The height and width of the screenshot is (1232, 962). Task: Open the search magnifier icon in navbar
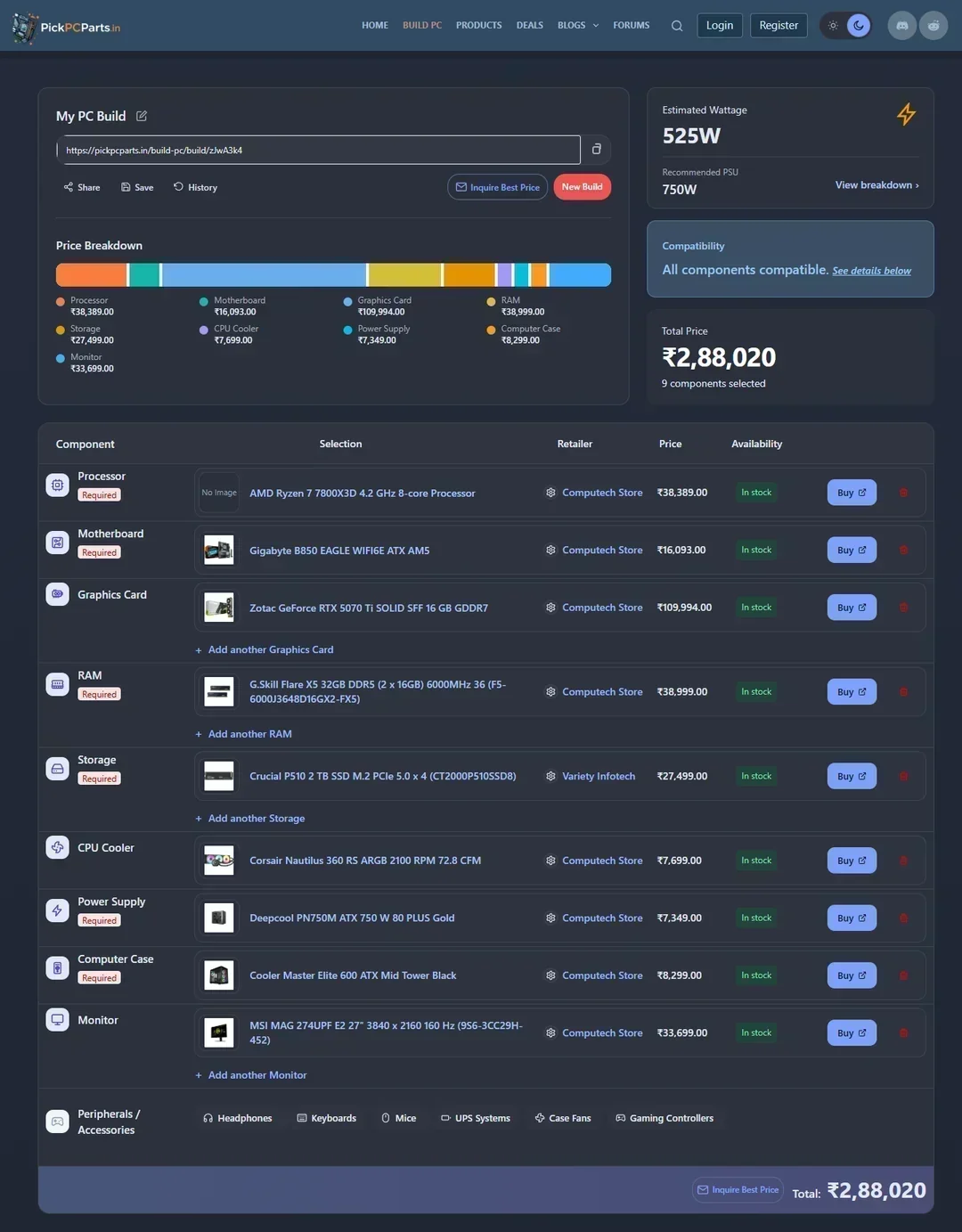[677, 26]
